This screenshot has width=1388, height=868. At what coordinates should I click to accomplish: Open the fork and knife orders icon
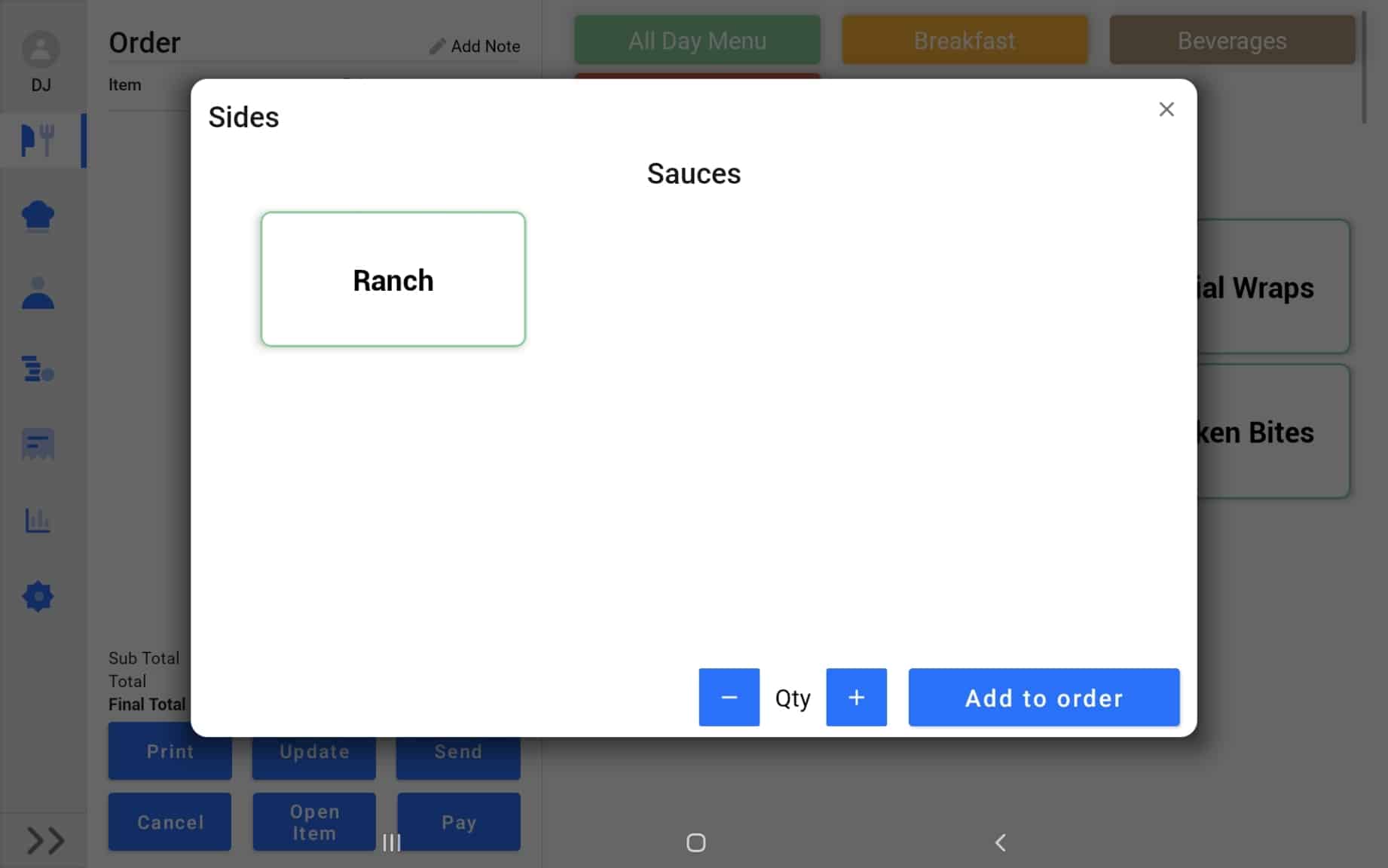(38, 140)
